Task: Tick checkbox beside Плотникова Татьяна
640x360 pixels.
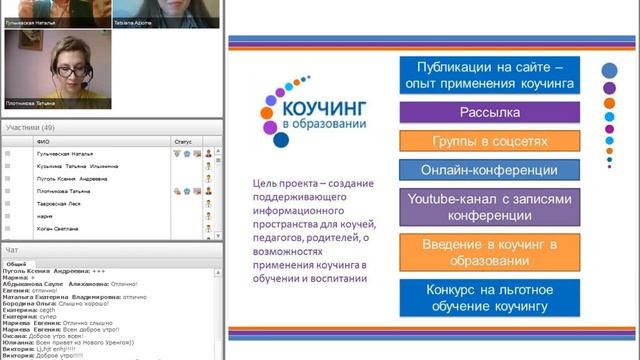Action: coord(7,191)
